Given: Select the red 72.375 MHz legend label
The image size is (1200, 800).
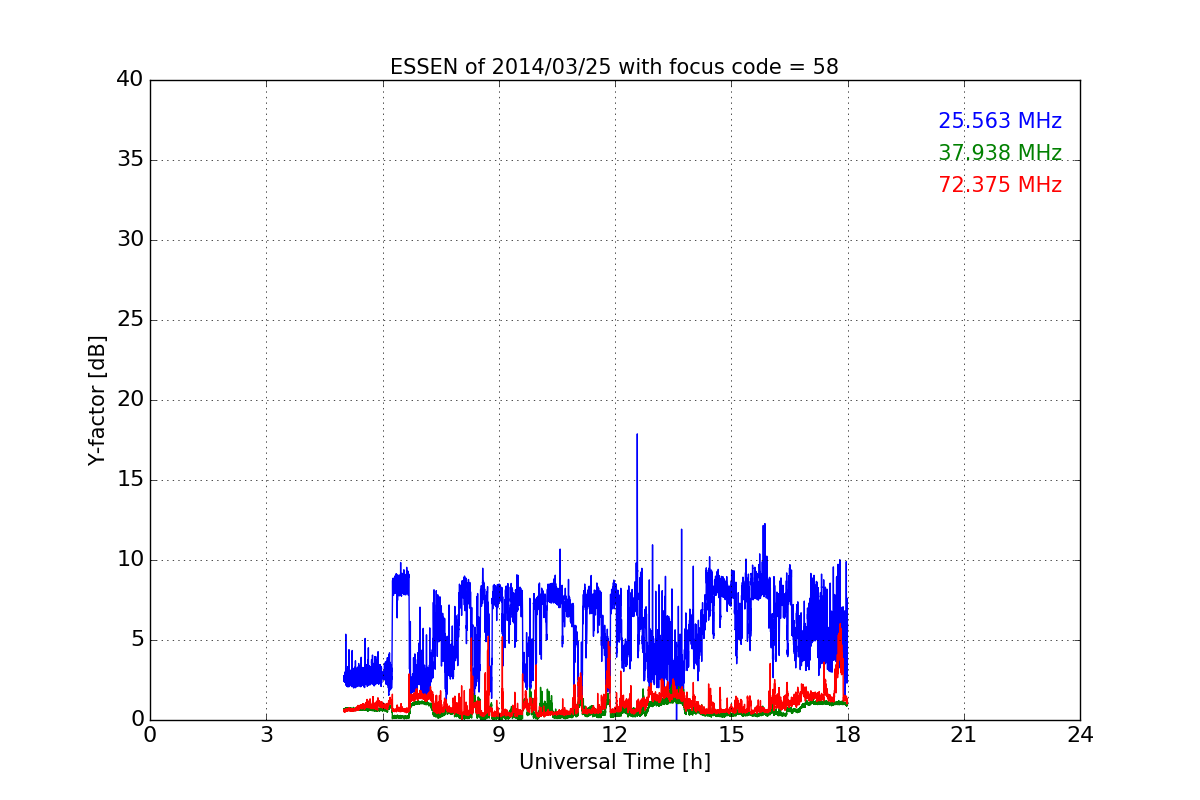Looking at the screenshot, I should pos(1000,185).
